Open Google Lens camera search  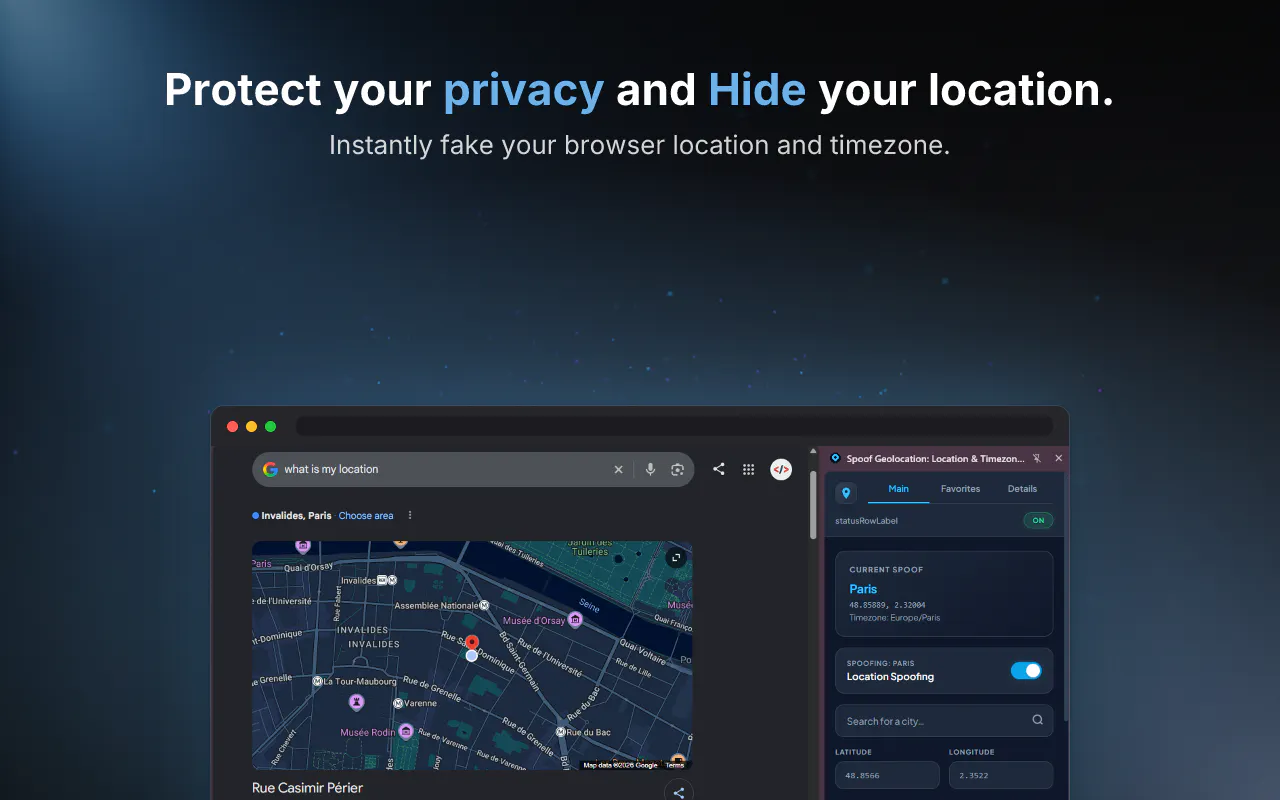pyautogui.click(x=677, y=469)
